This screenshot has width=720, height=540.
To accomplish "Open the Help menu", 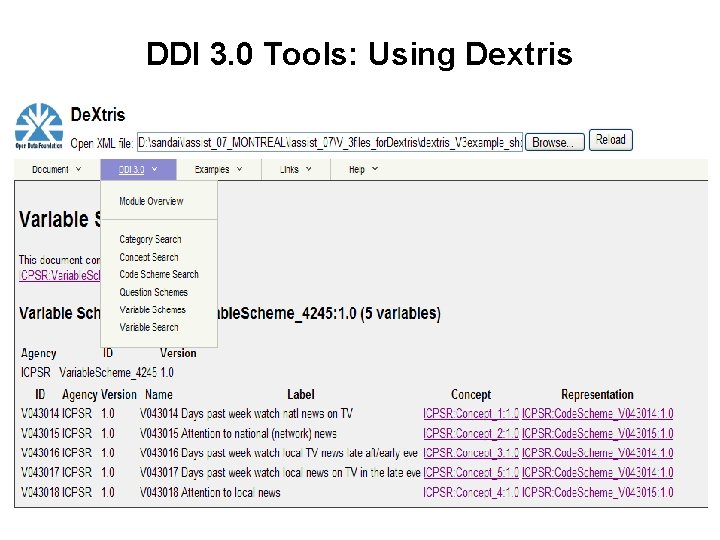I will [363, 169].
